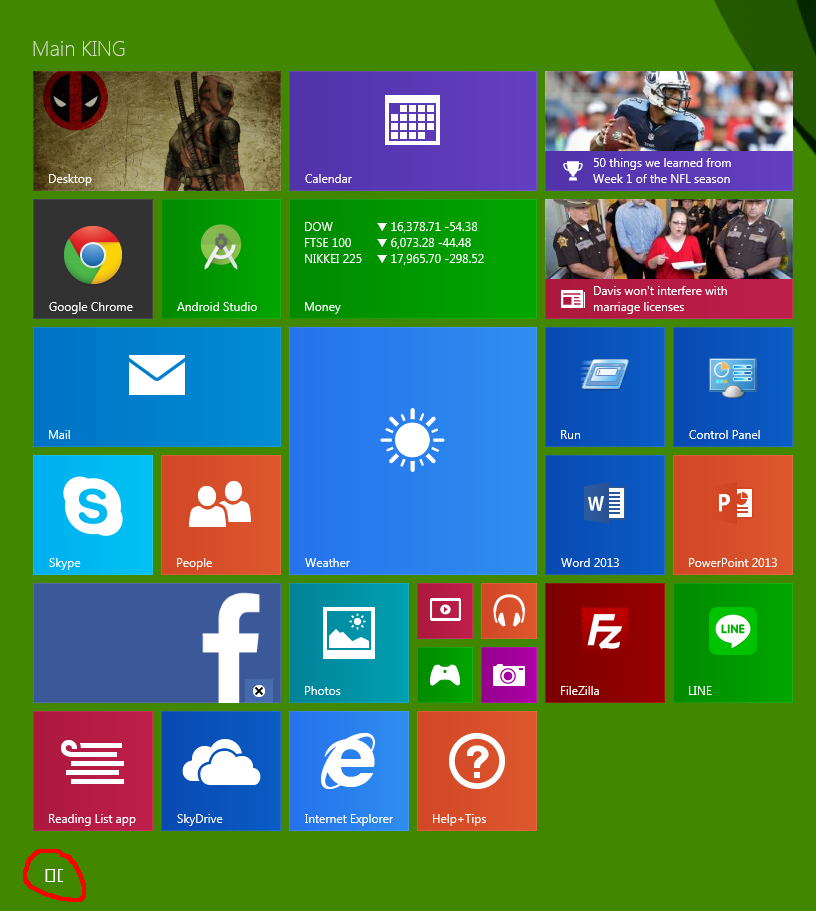Click the Main KING group title
Viewport: 816px width, 911px height.
(x=79, y=49)
